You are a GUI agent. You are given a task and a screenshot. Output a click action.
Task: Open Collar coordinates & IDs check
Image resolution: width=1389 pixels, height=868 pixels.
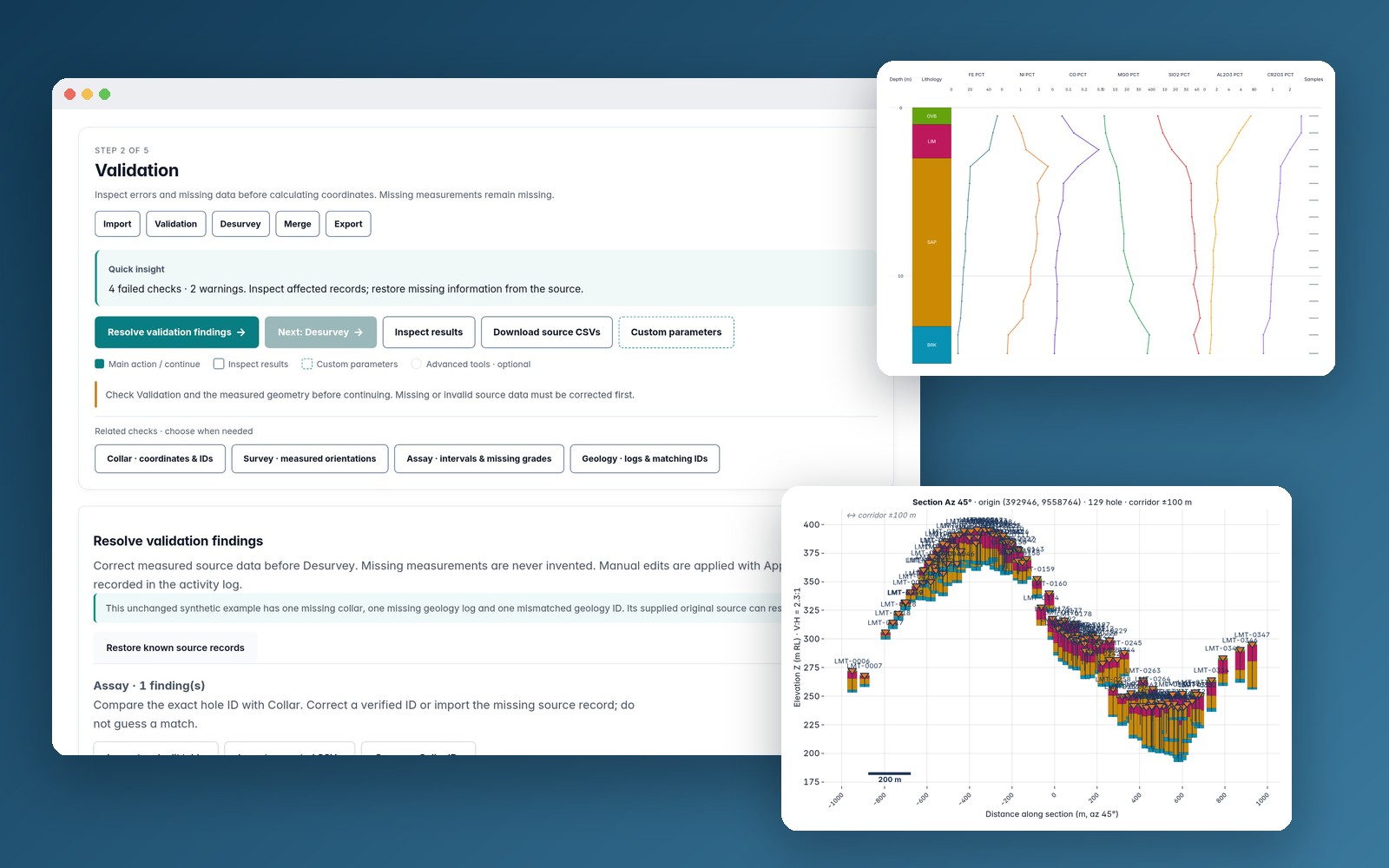(x=160, y=459)
